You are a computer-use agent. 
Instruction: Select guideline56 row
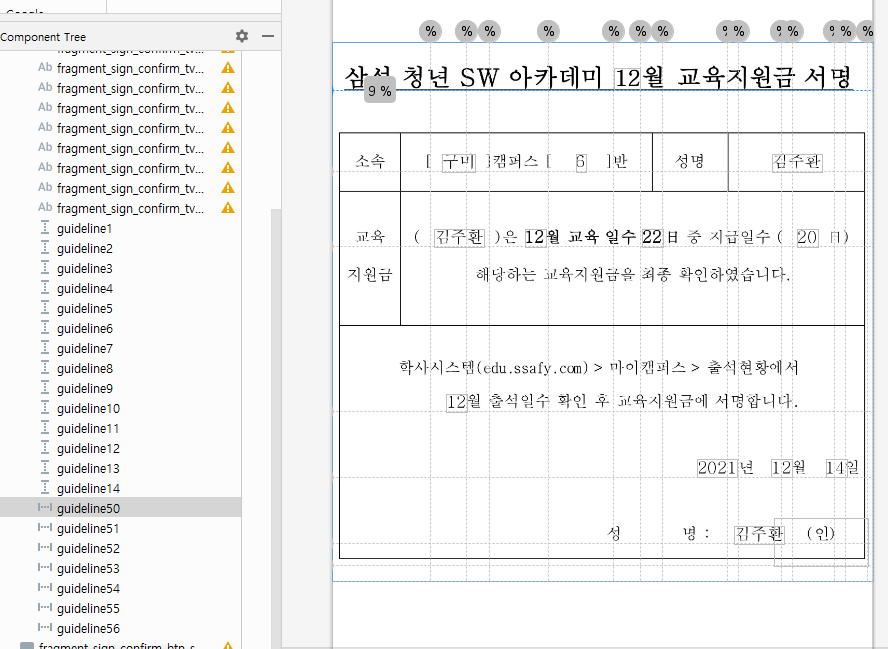[120, 628]
